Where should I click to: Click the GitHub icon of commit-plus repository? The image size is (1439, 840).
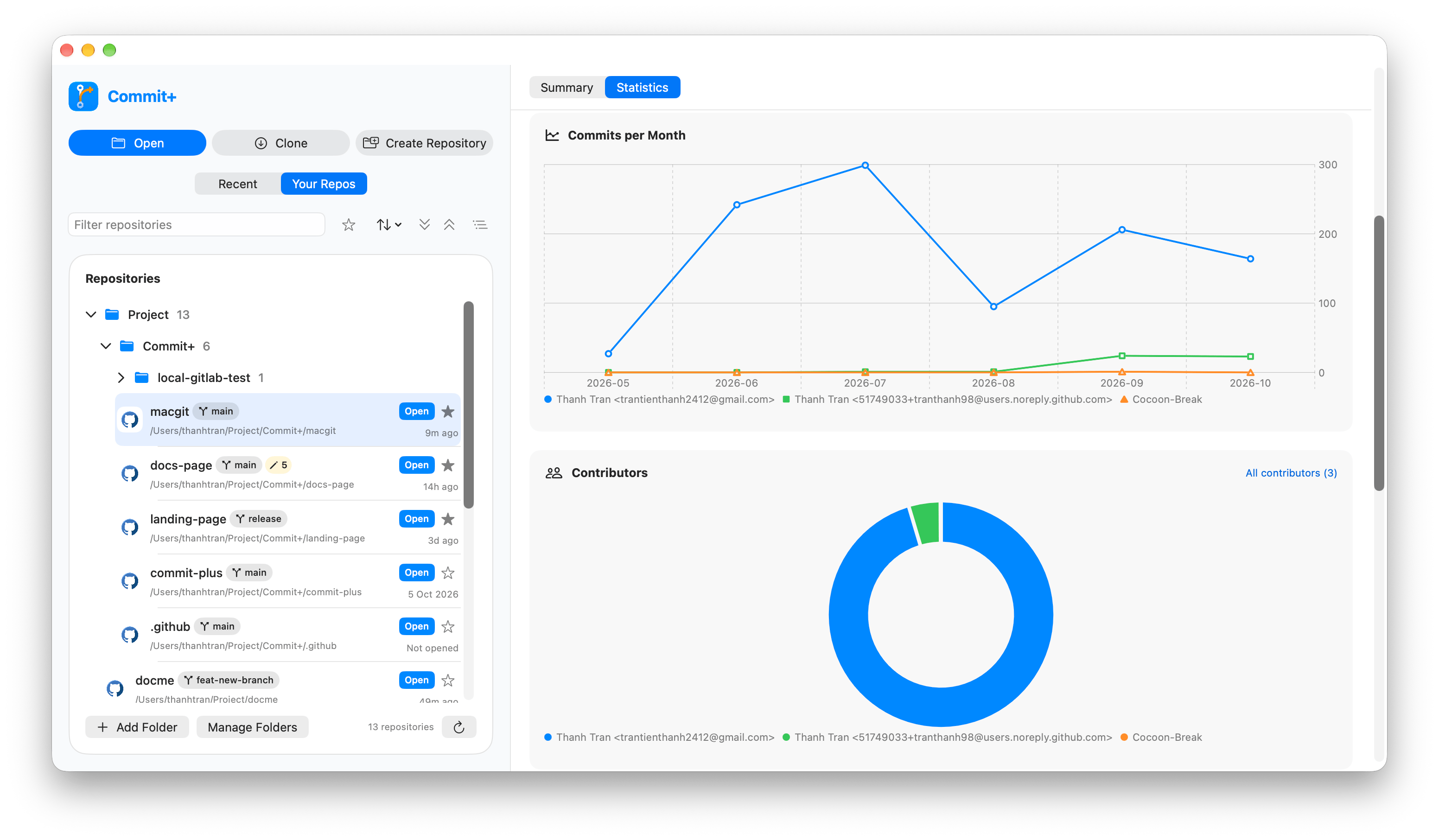point(130,581)
